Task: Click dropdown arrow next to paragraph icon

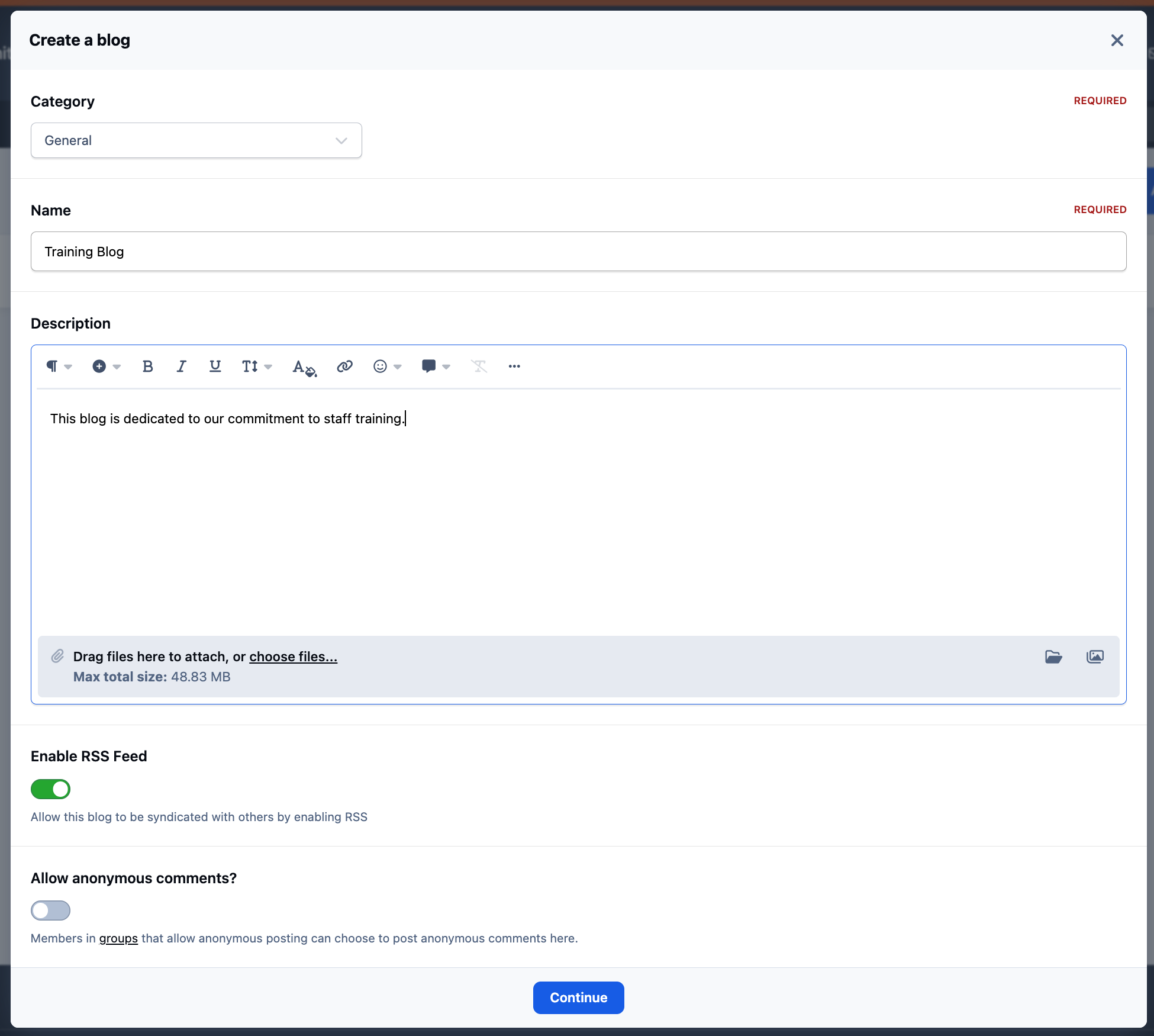Action: pos(68,367)
